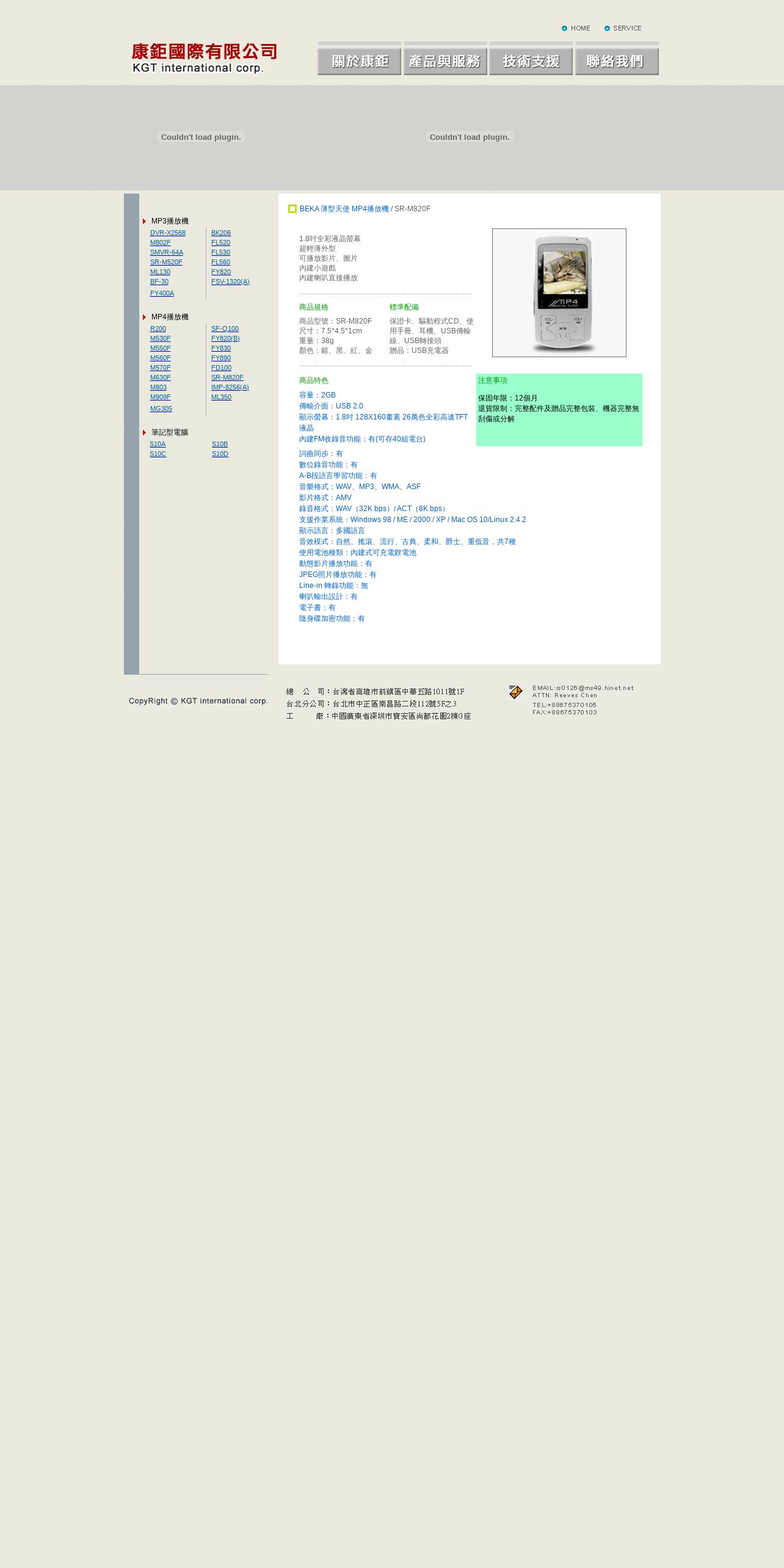This screenshot has width=784, height=1568.
Task: Open the M630F product link
Action: tap(161, 377)
